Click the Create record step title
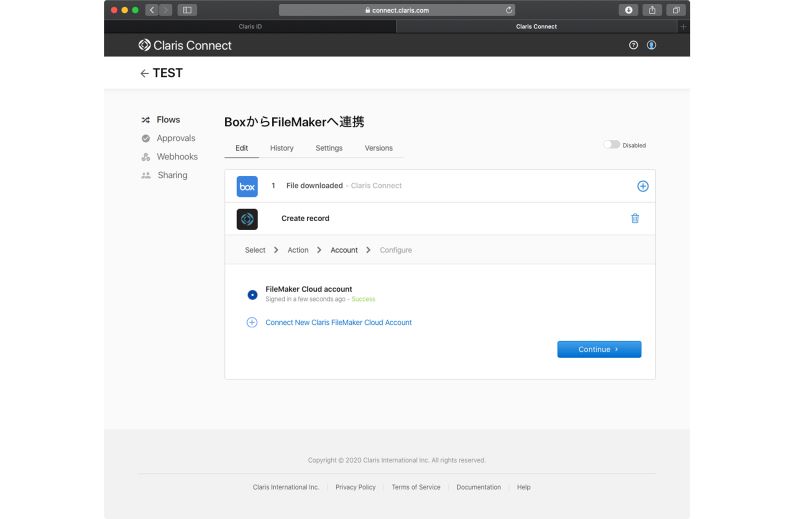 click(x=305, y=218)
